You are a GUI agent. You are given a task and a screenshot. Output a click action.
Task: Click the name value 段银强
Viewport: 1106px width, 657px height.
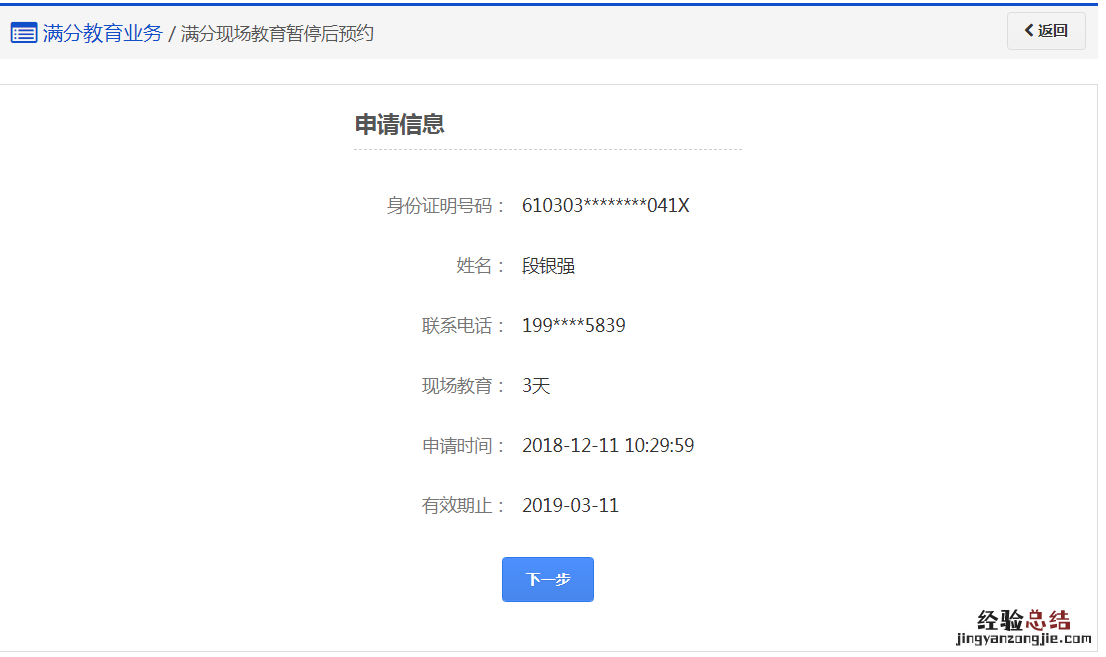coord(550,265)
